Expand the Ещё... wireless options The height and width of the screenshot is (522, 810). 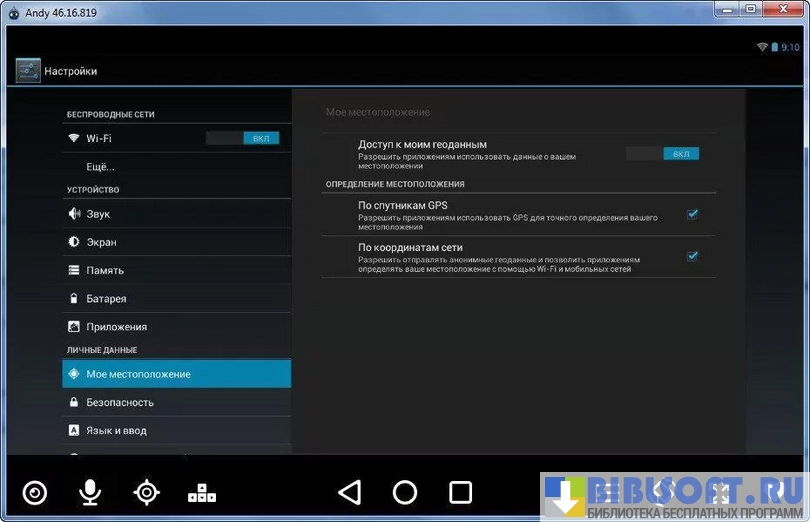pyautogui.click(x=100, y=166)
